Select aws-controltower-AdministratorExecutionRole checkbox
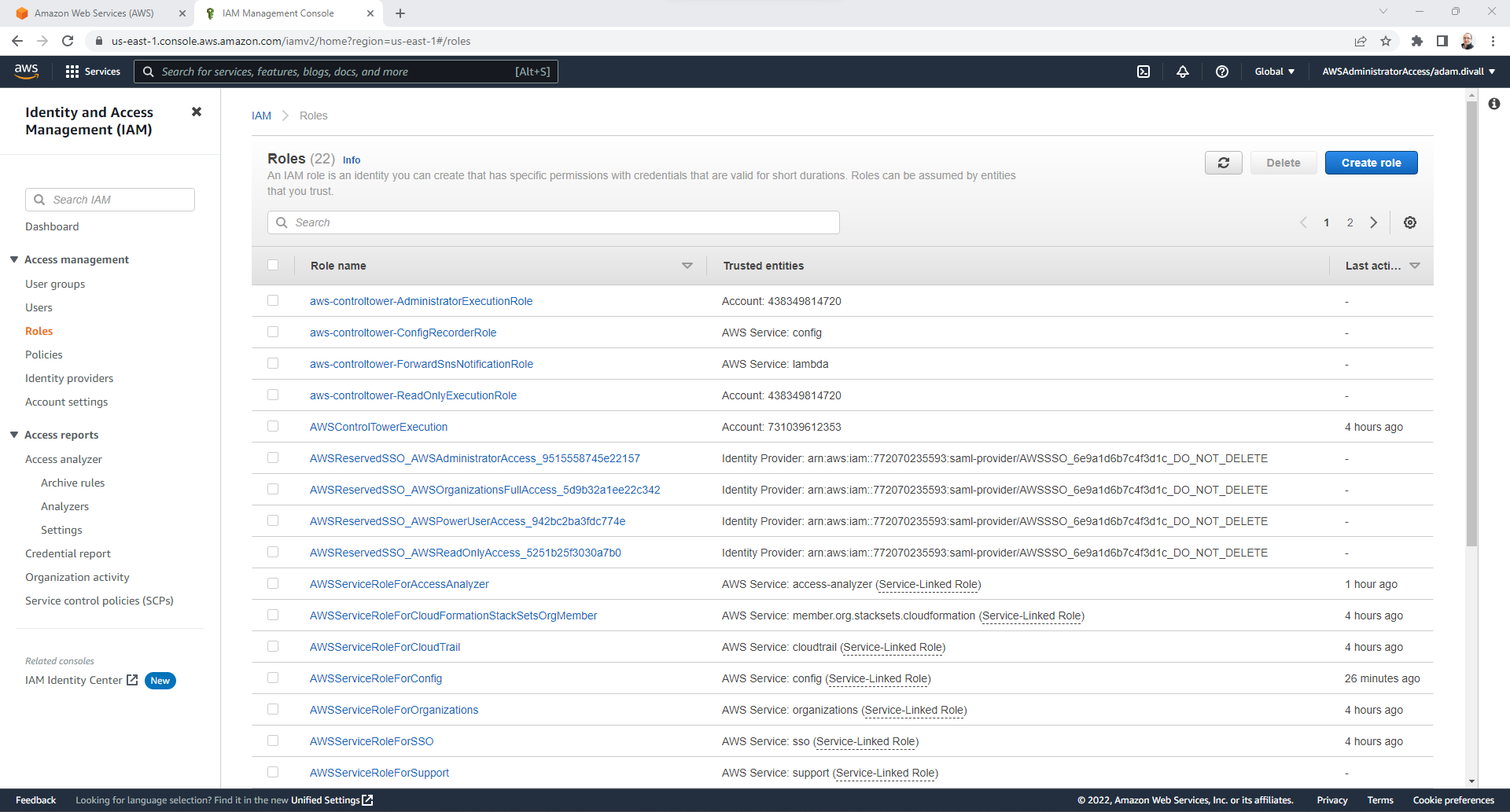 click(x=273, y=300)
